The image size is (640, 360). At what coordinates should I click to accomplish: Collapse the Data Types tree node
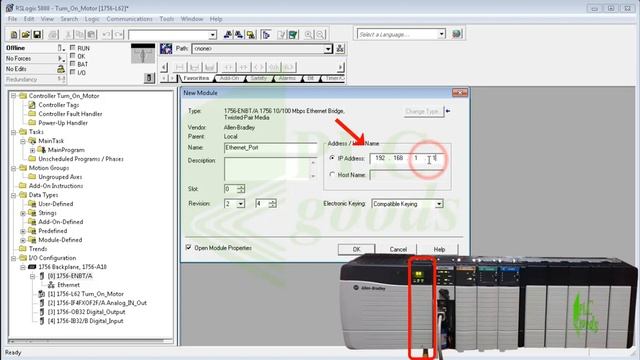coord(13,195)
